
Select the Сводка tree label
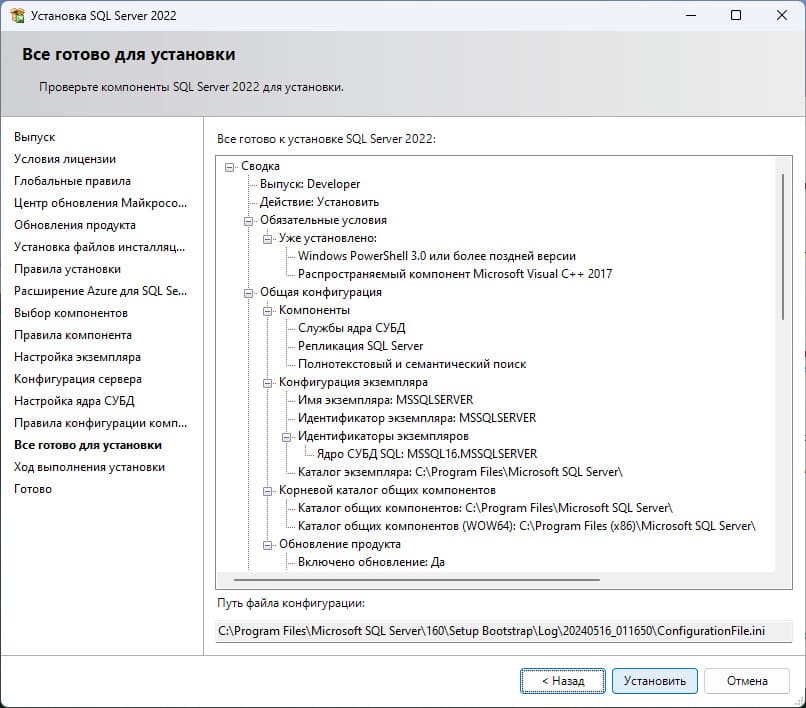(261, 167)
